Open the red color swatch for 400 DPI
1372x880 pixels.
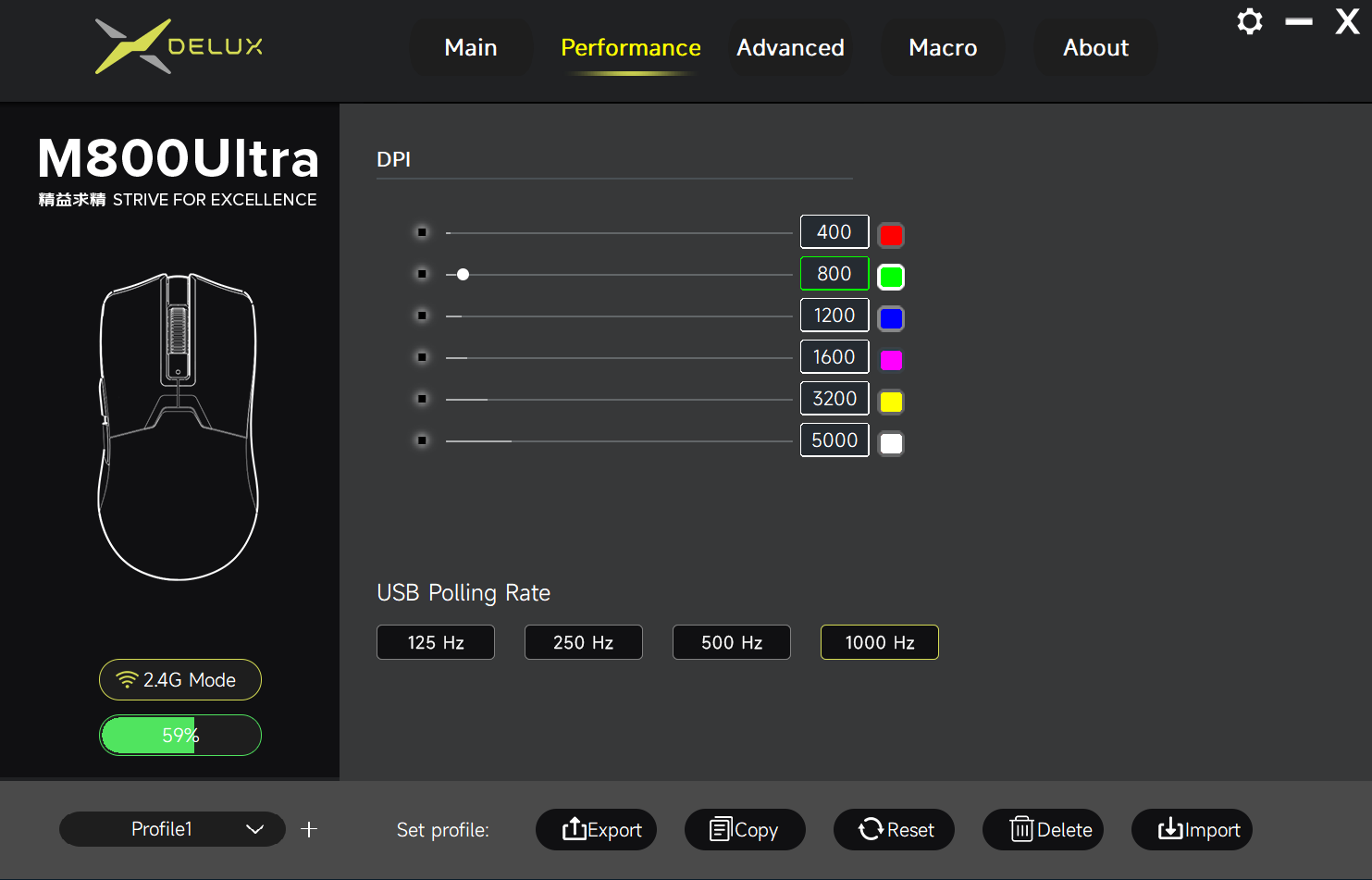(891, 235)
